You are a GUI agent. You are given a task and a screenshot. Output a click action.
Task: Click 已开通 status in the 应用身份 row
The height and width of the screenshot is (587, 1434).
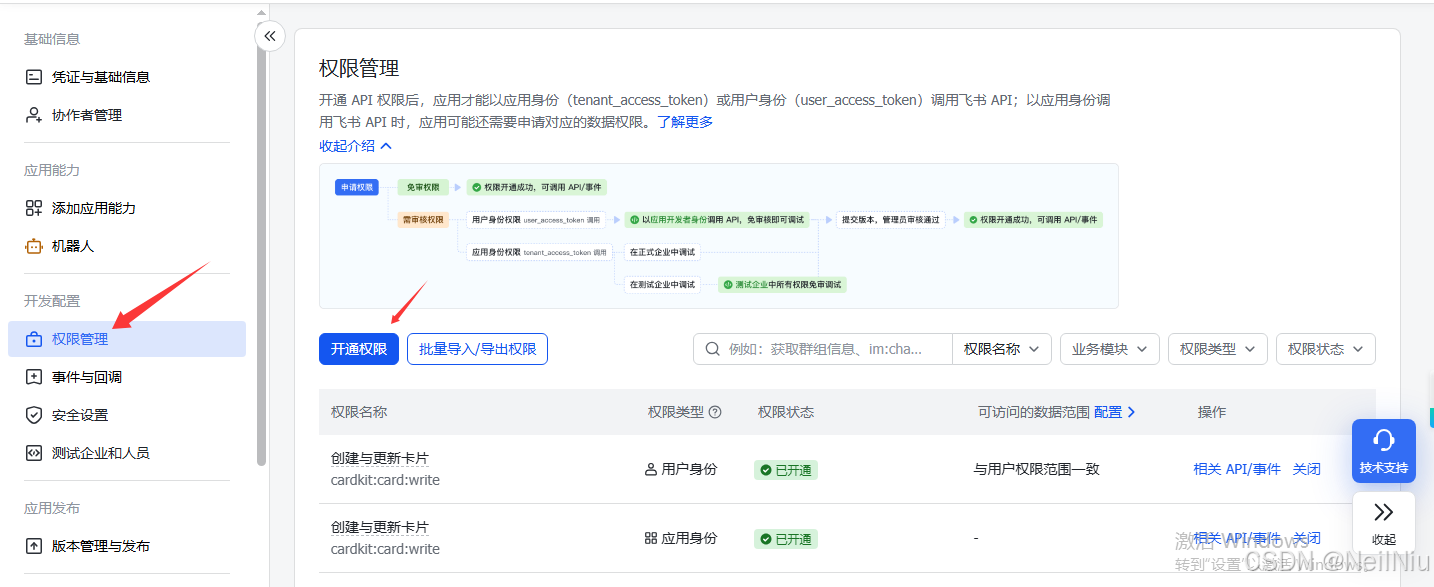(786, 539)
